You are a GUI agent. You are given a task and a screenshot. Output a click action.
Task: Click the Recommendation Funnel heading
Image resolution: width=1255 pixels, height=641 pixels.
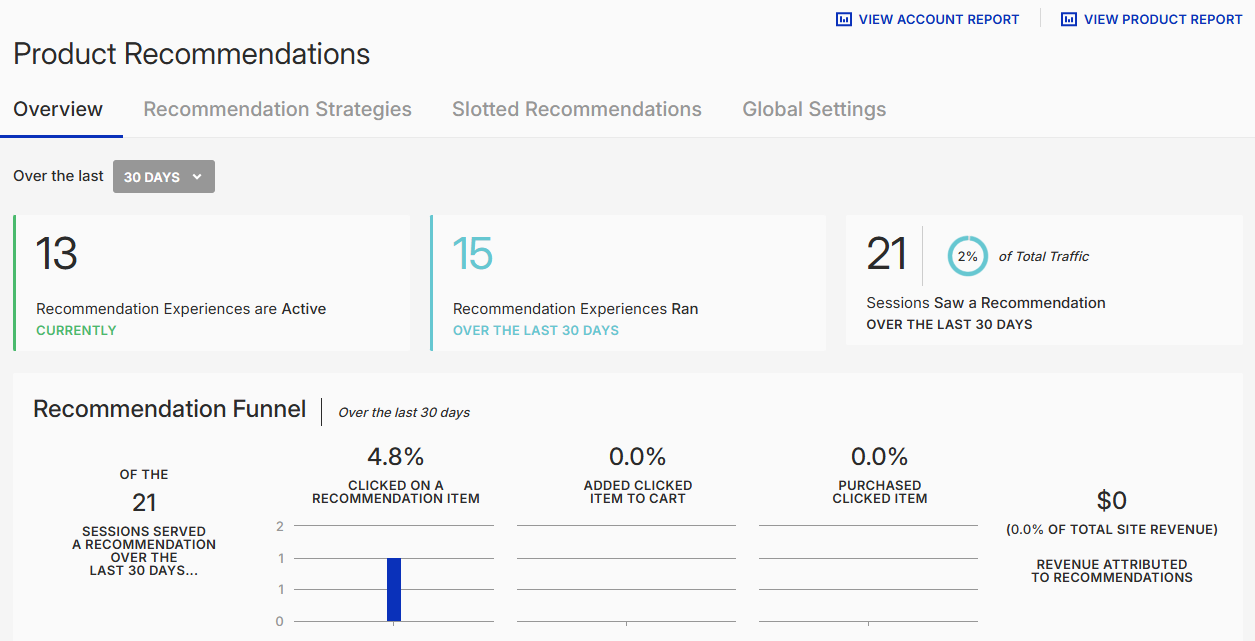click(170, 409)
